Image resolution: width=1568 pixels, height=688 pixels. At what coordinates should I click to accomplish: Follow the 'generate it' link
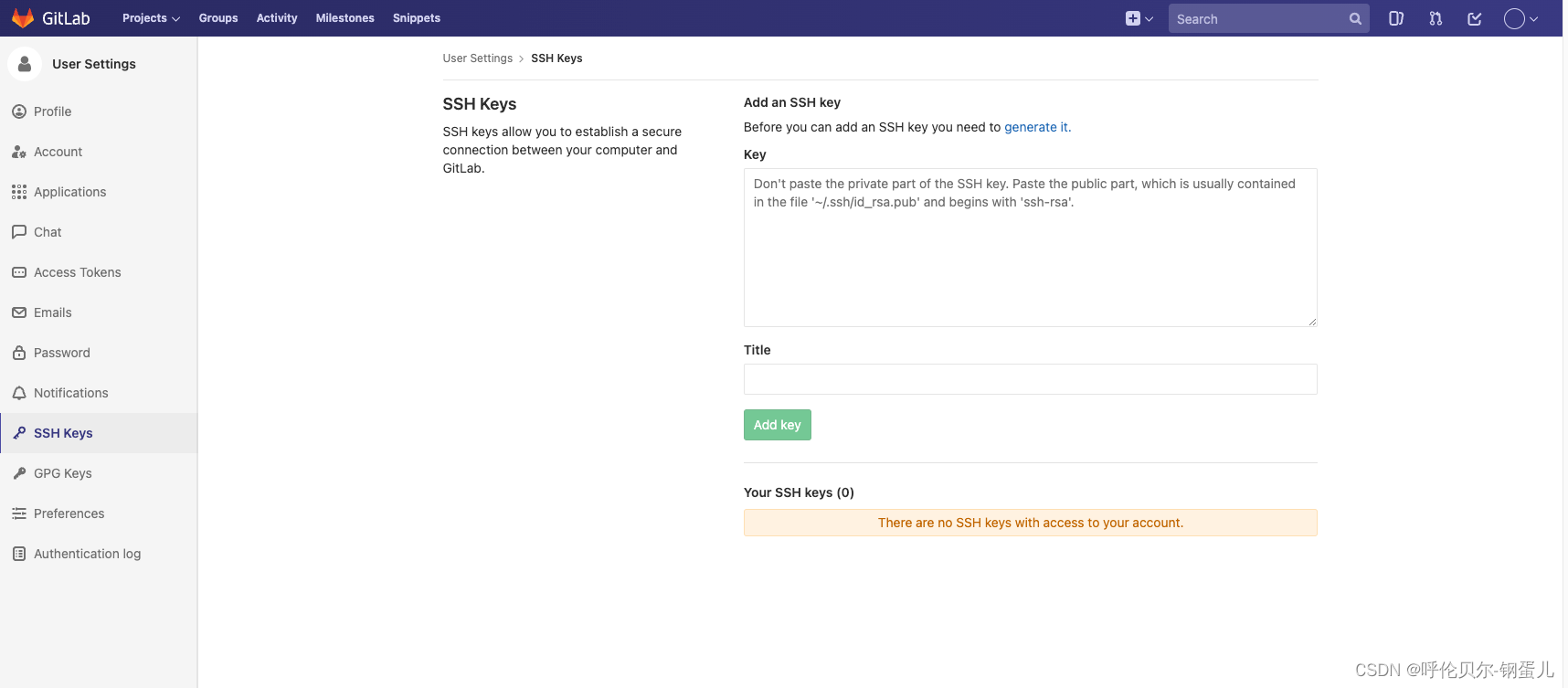click(1037, 127)
